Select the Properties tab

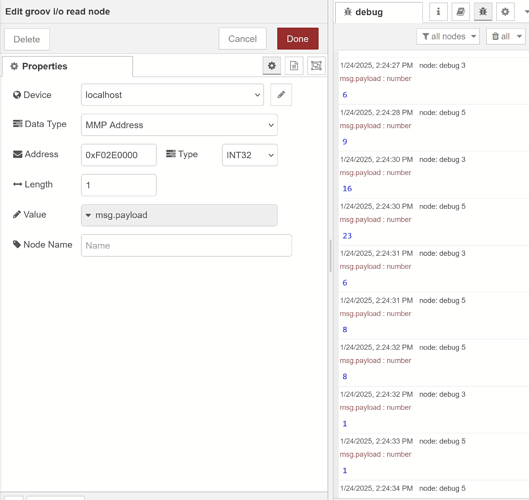pos(67,66)
